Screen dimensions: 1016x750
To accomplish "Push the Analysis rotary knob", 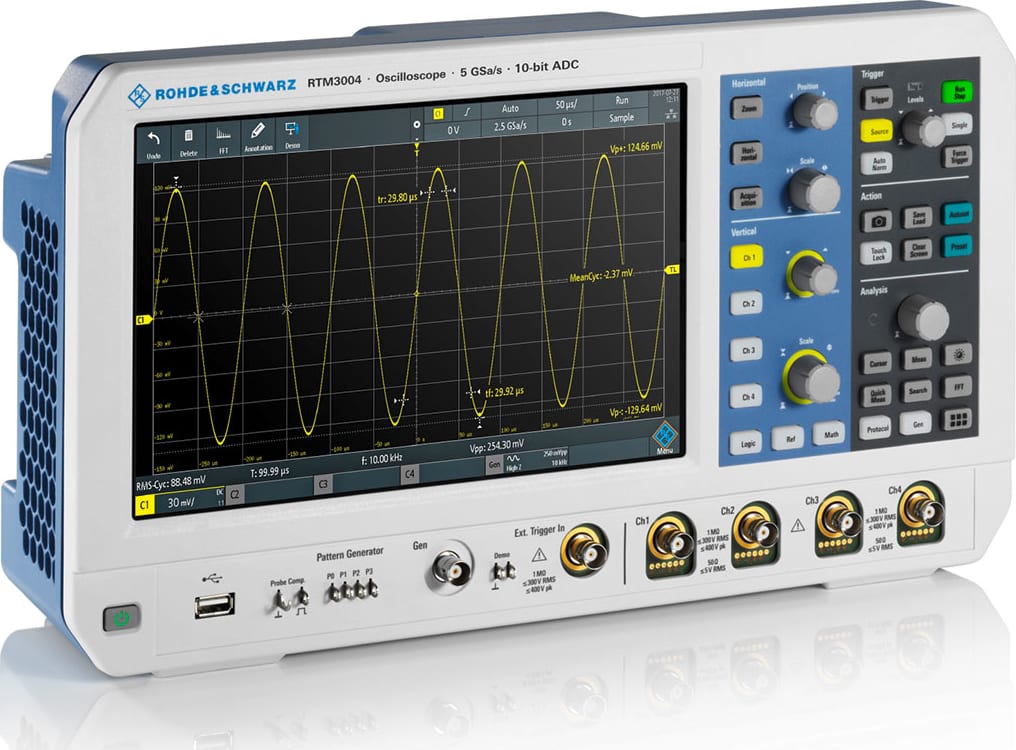I will (922, 317).
